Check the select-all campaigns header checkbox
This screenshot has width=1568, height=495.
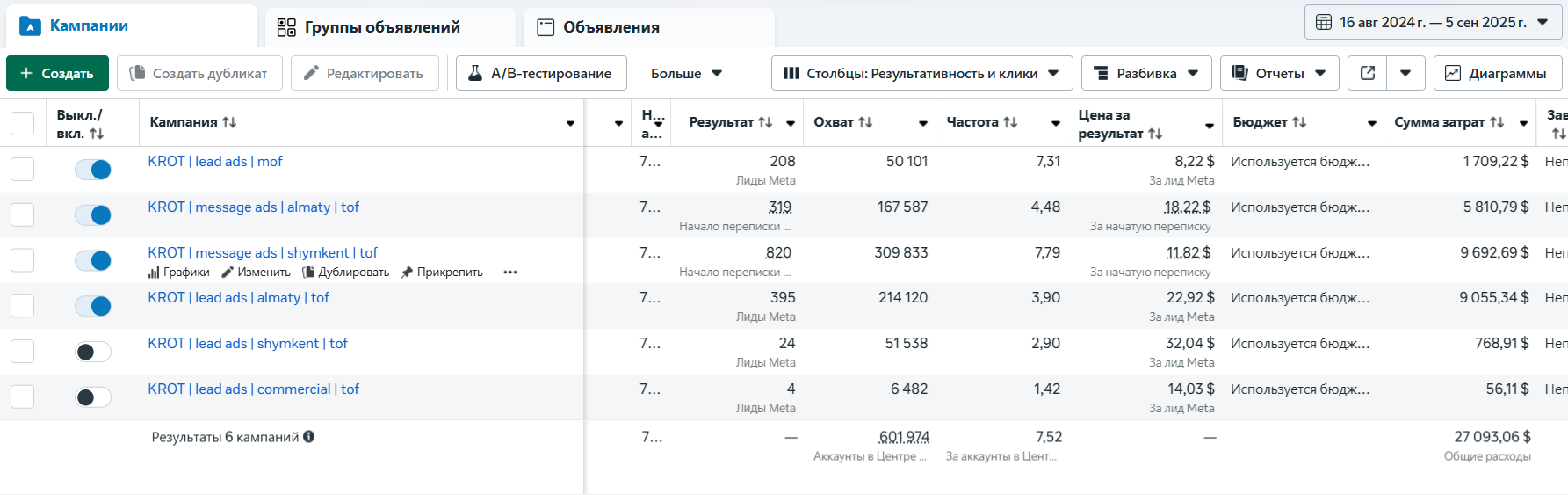(x=22, y=123)
